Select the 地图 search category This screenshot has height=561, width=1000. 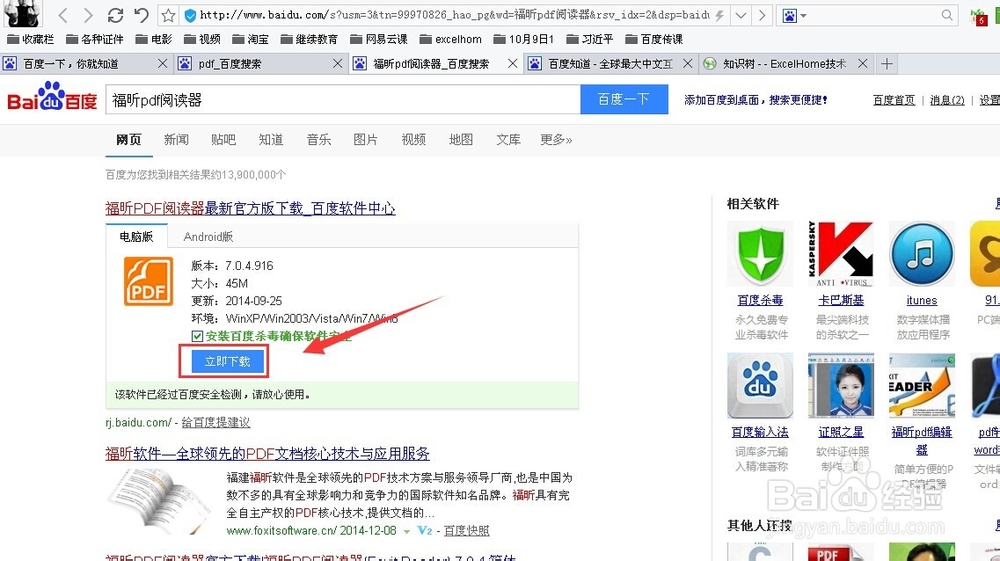[x=461, y=140]
